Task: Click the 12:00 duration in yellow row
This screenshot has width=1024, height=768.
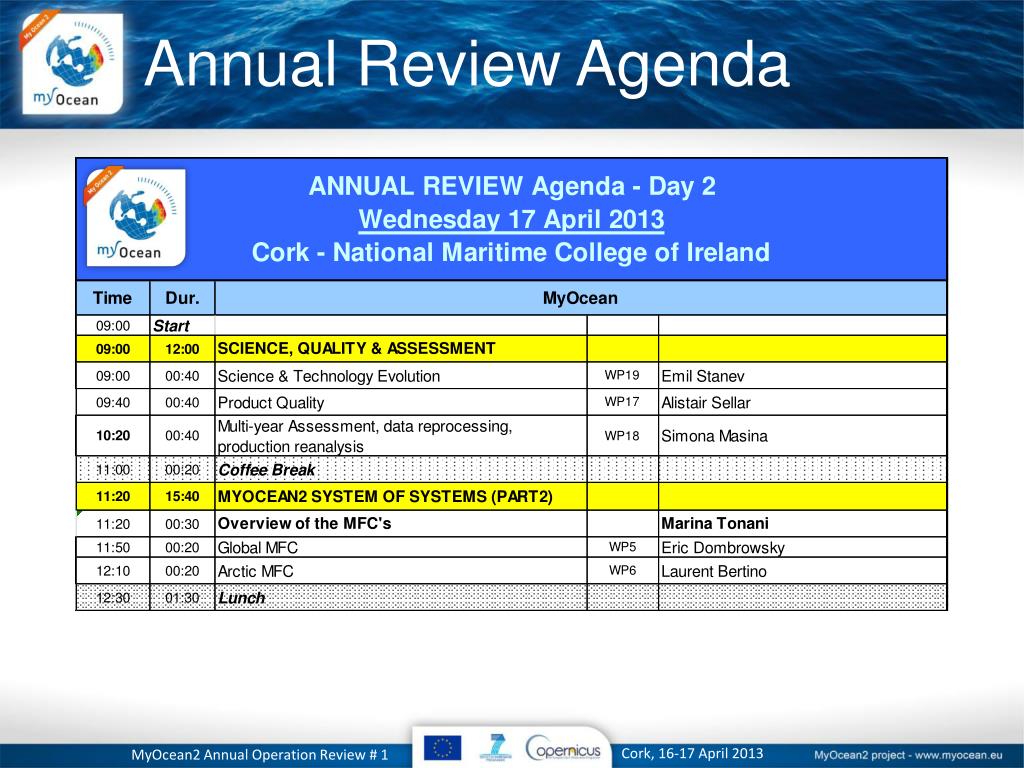Action: [182, 349]
